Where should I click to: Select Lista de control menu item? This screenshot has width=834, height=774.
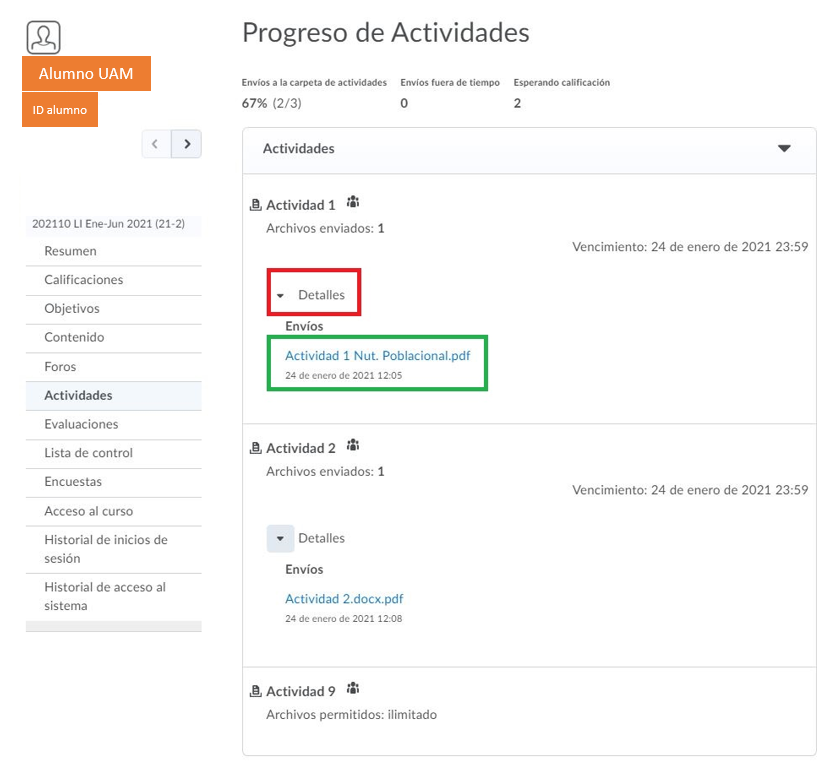88,453
